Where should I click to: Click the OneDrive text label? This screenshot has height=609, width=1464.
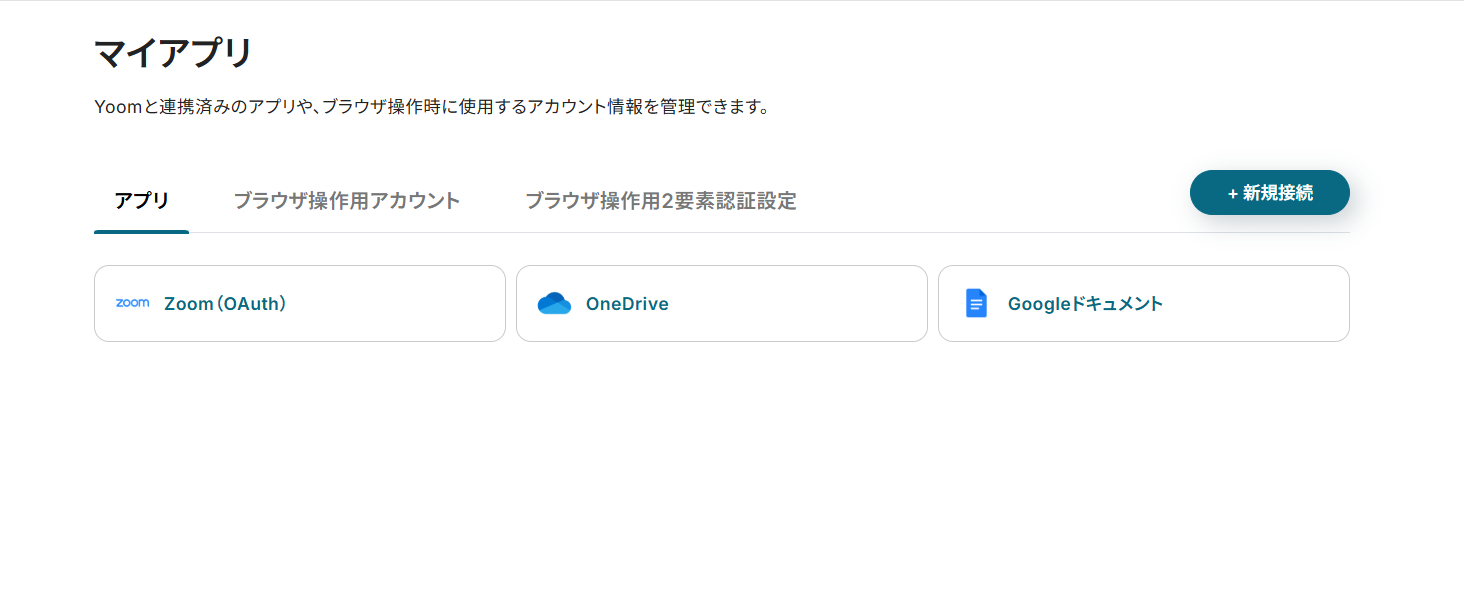point(627,304)
